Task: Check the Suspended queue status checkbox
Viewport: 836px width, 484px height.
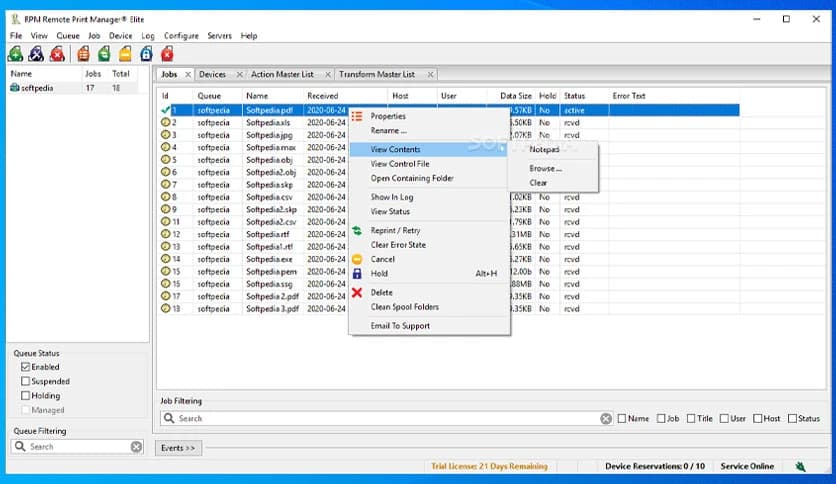Action: (x=25, y=382)
